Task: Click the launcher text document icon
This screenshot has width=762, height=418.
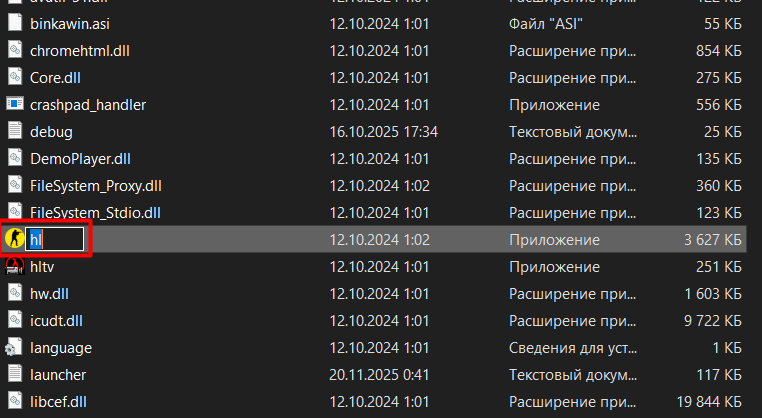Action: pos(15,374)
